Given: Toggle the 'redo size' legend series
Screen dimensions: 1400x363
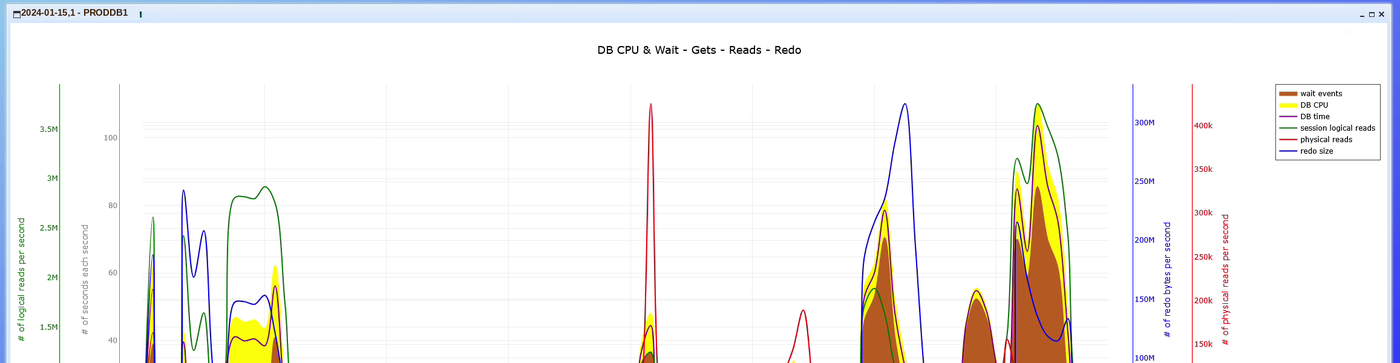Looking at the screenshot, I should coord(1306,151).
